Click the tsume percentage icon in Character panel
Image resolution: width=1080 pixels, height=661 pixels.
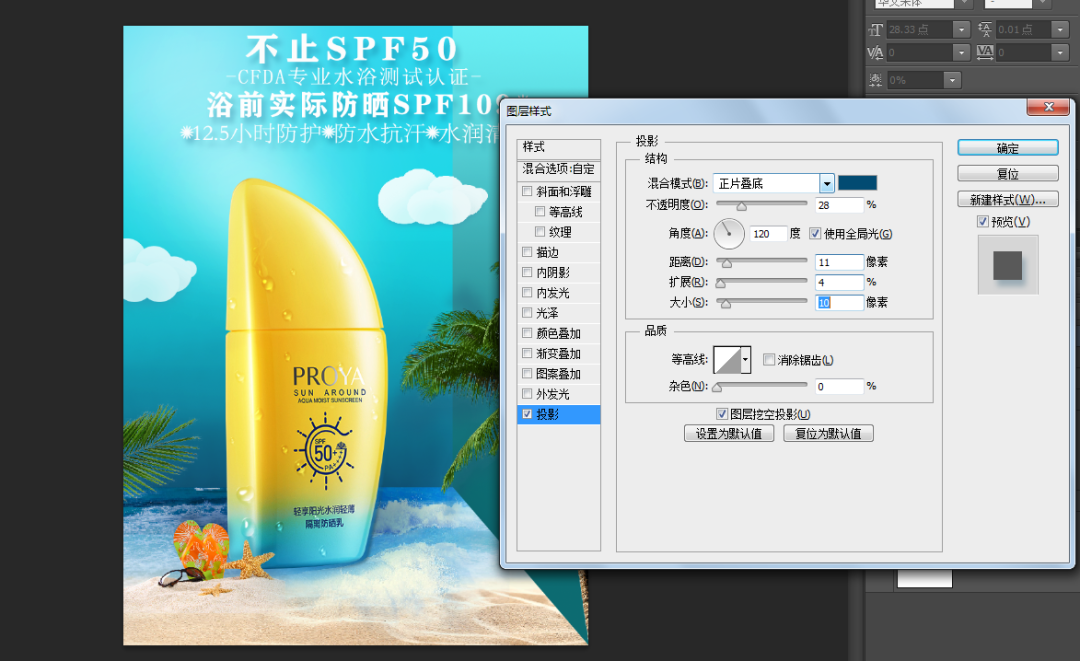click(874, 78)
